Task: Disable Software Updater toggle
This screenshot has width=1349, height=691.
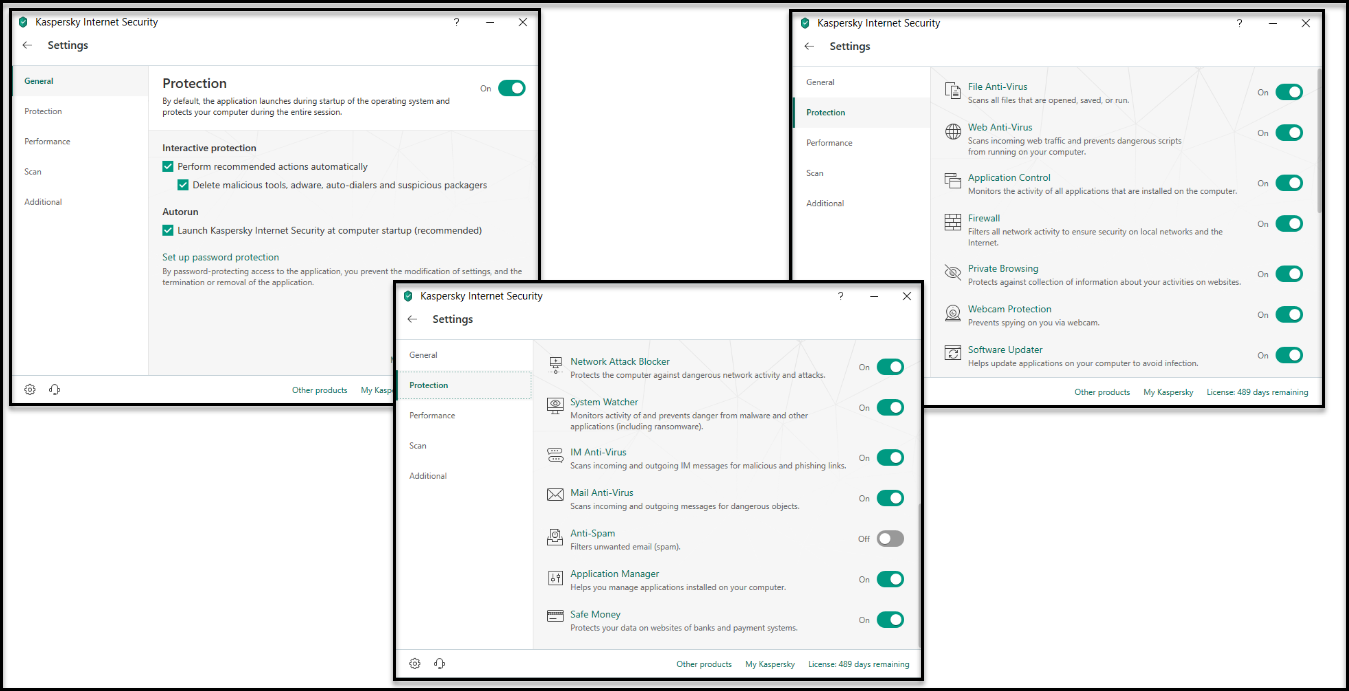Action: 1289,355
